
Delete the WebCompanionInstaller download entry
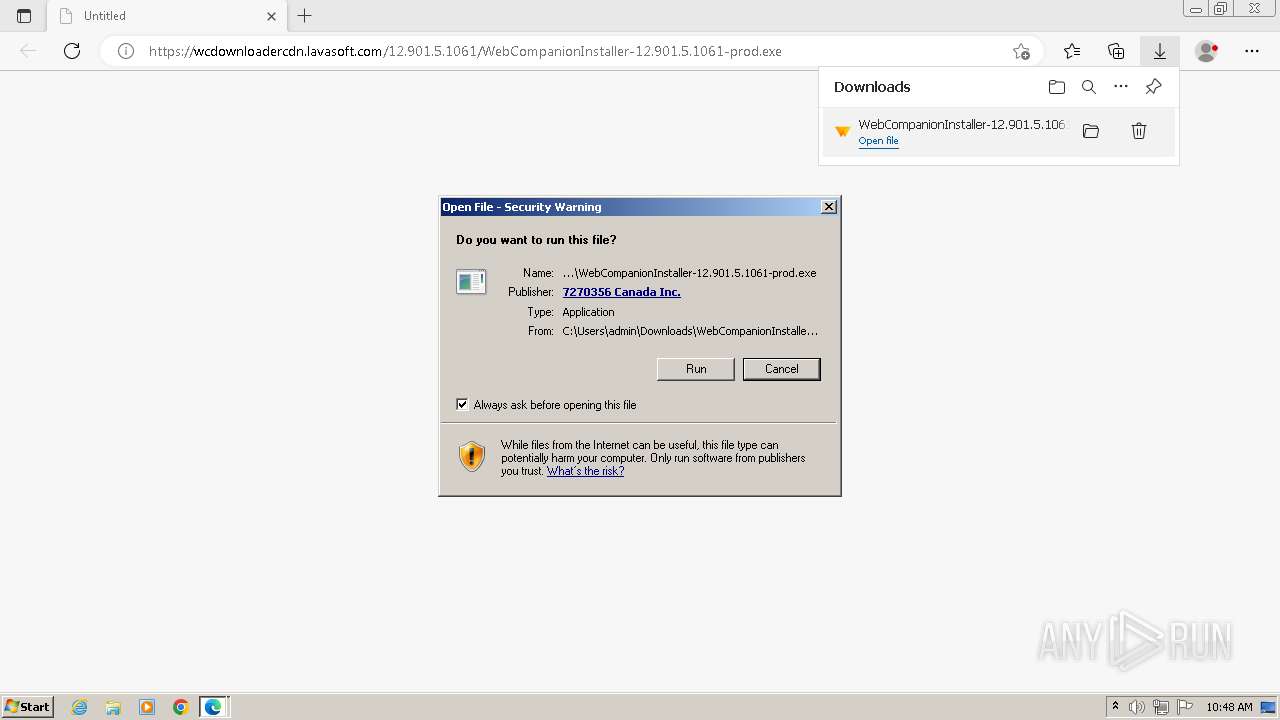pos(1138,131)
